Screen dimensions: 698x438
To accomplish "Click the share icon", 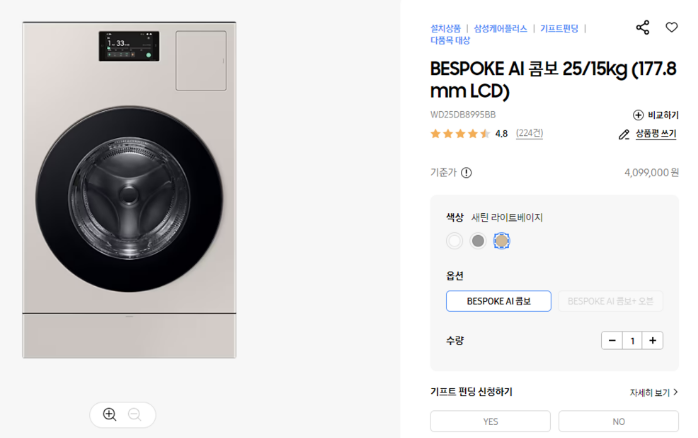I will click(642, 27).
